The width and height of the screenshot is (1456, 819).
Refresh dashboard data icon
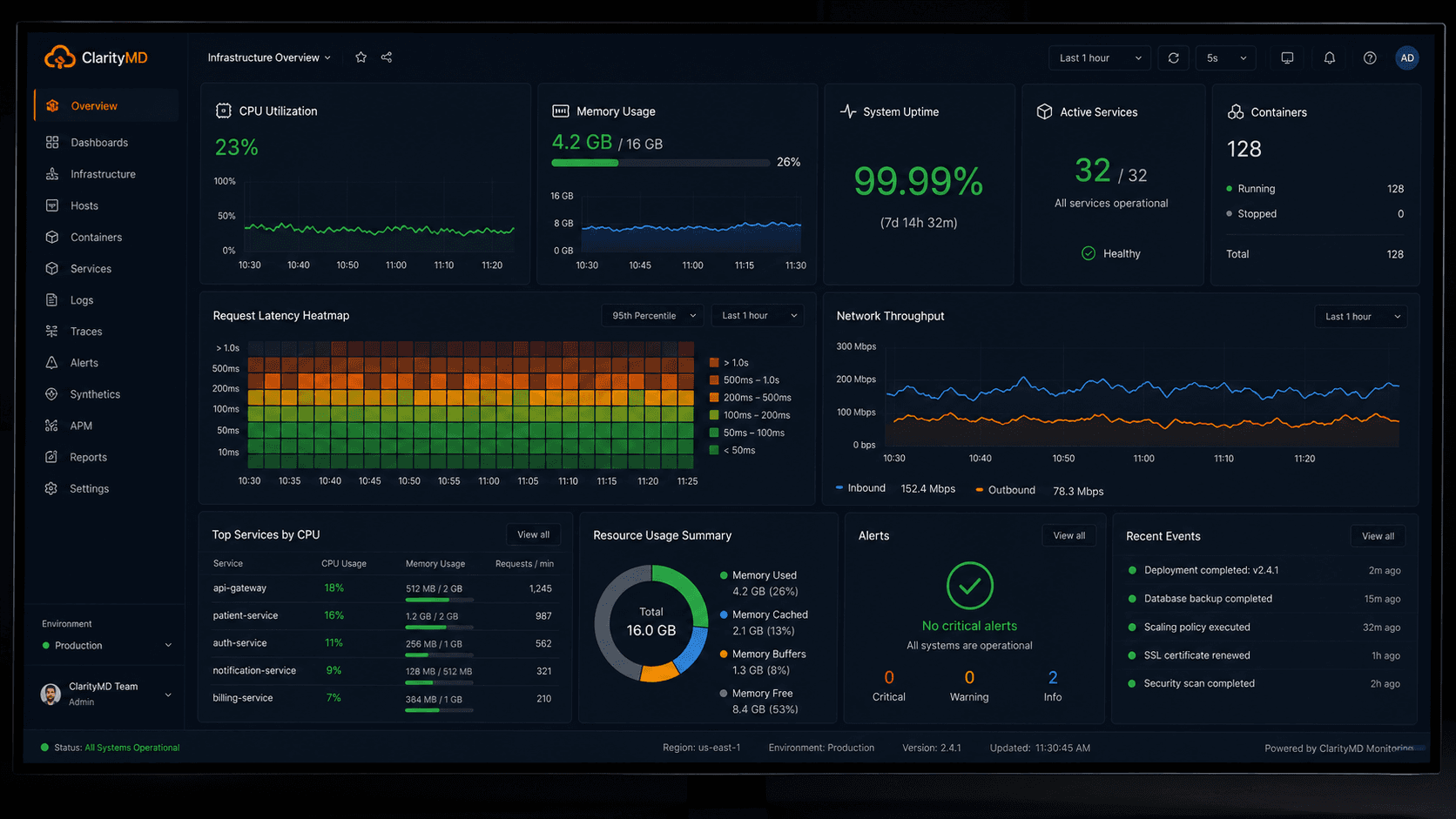[x=1174, y=58]
